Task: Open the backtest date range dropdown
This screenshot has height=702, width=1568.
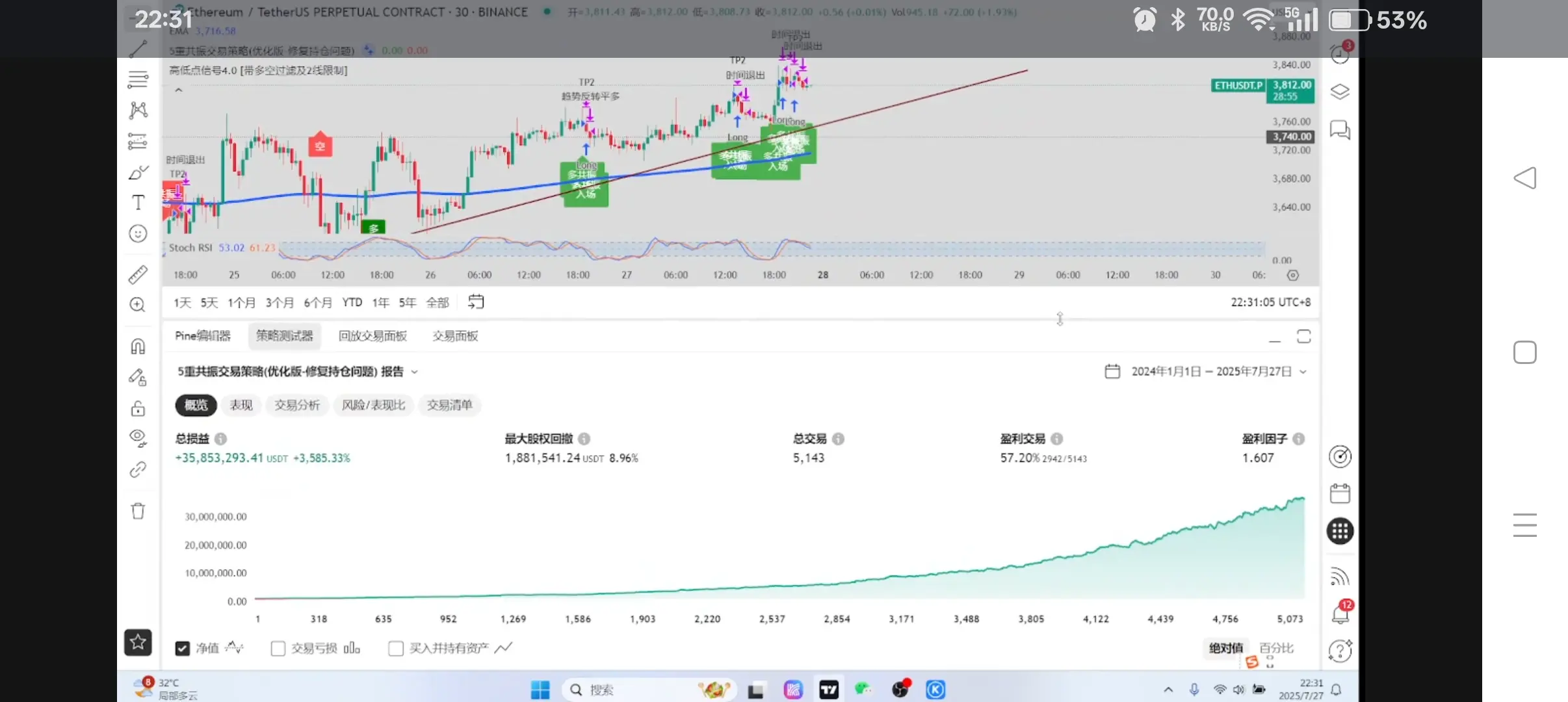Action: 1206,371
